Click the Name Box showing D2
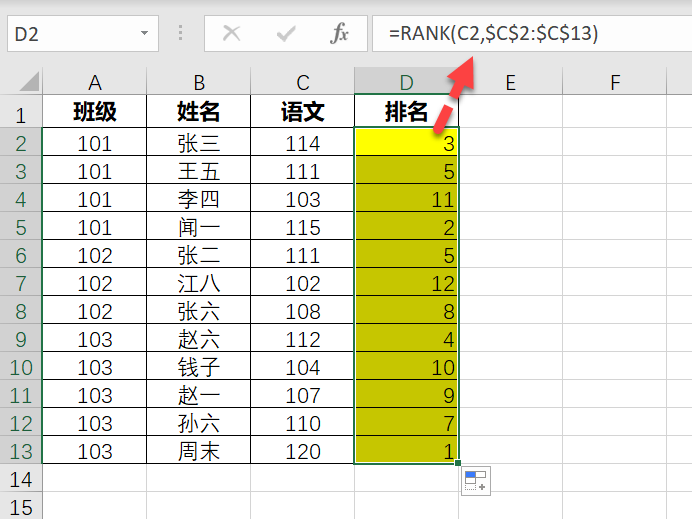692x519 pixels. coord(83,34)
